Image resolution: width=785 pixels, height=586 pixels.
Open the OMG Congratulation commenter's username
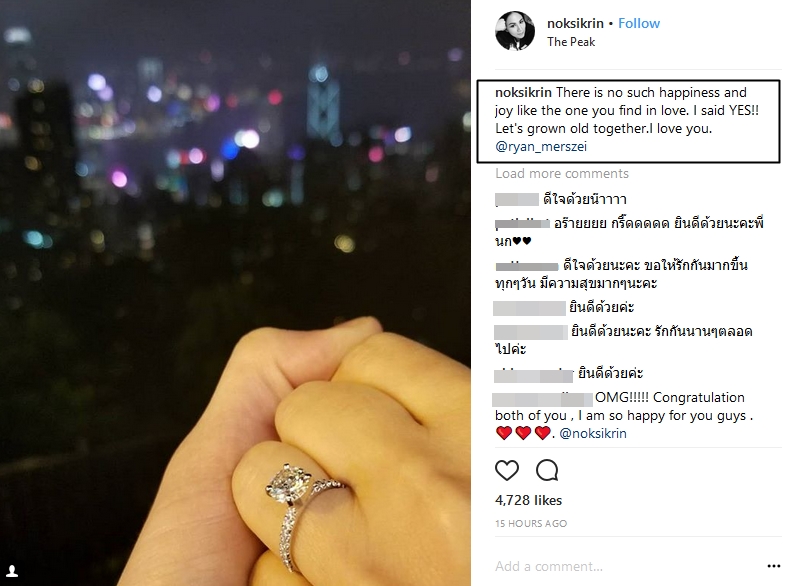point(543,399)
